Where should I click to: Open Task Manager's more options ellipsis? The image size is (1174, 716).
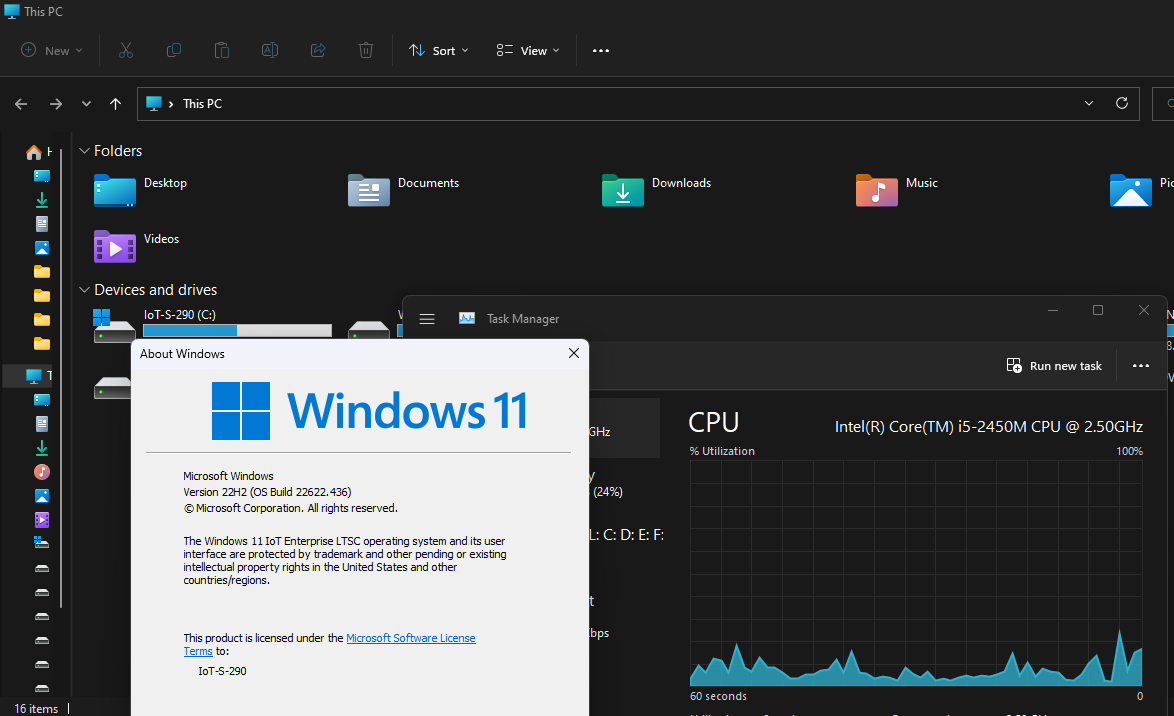click(1140, 365)
